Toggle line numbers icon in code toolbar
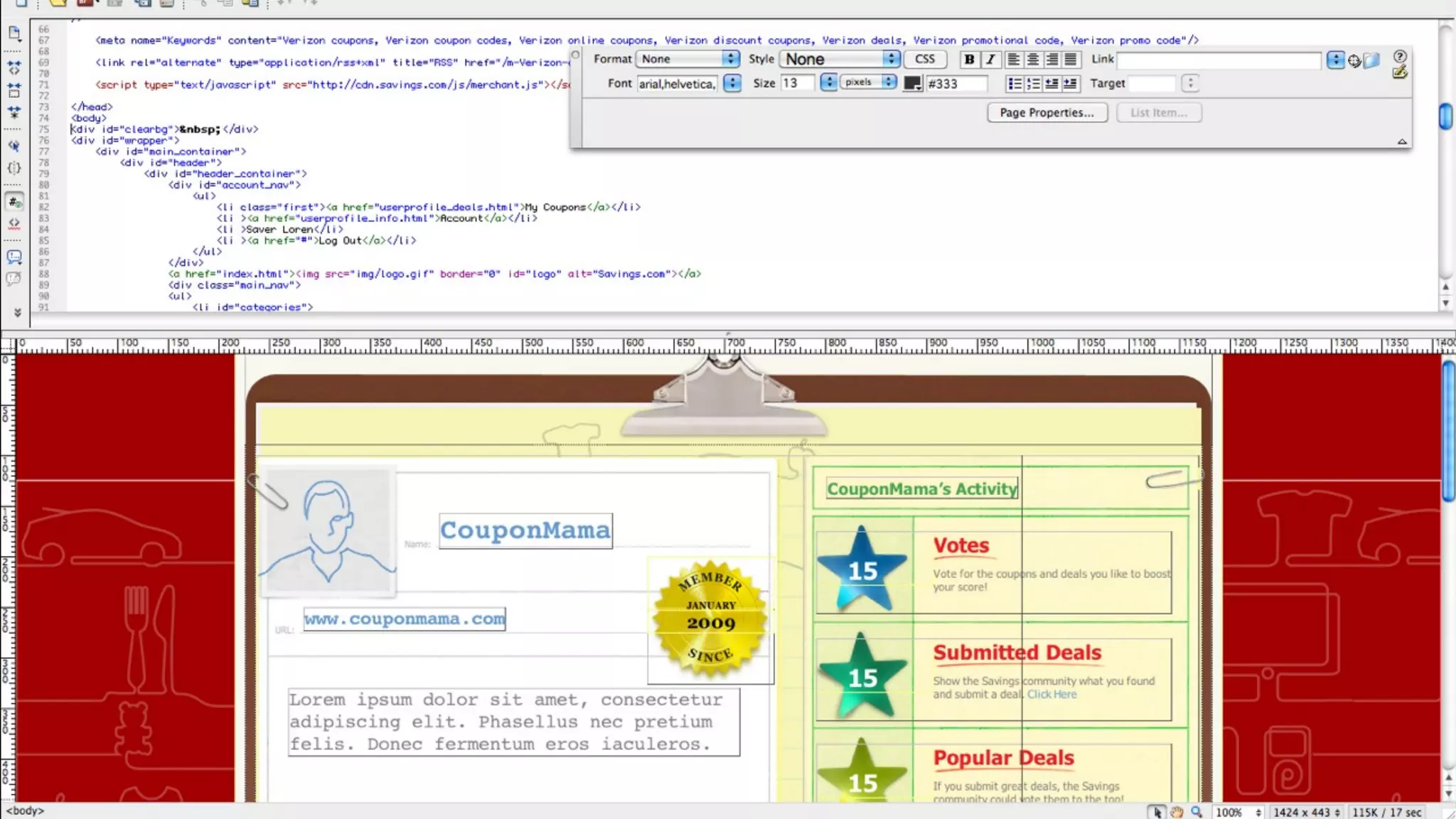 [14, 202]
